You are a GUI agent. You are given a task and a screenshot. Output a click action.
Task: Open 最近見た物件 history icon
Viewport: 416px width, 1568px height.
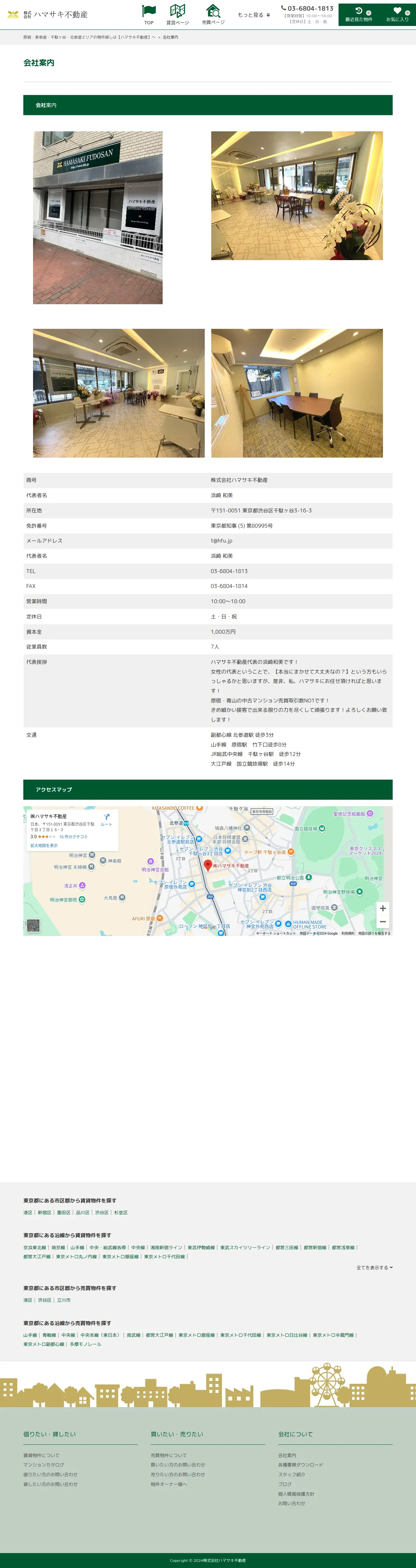(x=359, y=15)
